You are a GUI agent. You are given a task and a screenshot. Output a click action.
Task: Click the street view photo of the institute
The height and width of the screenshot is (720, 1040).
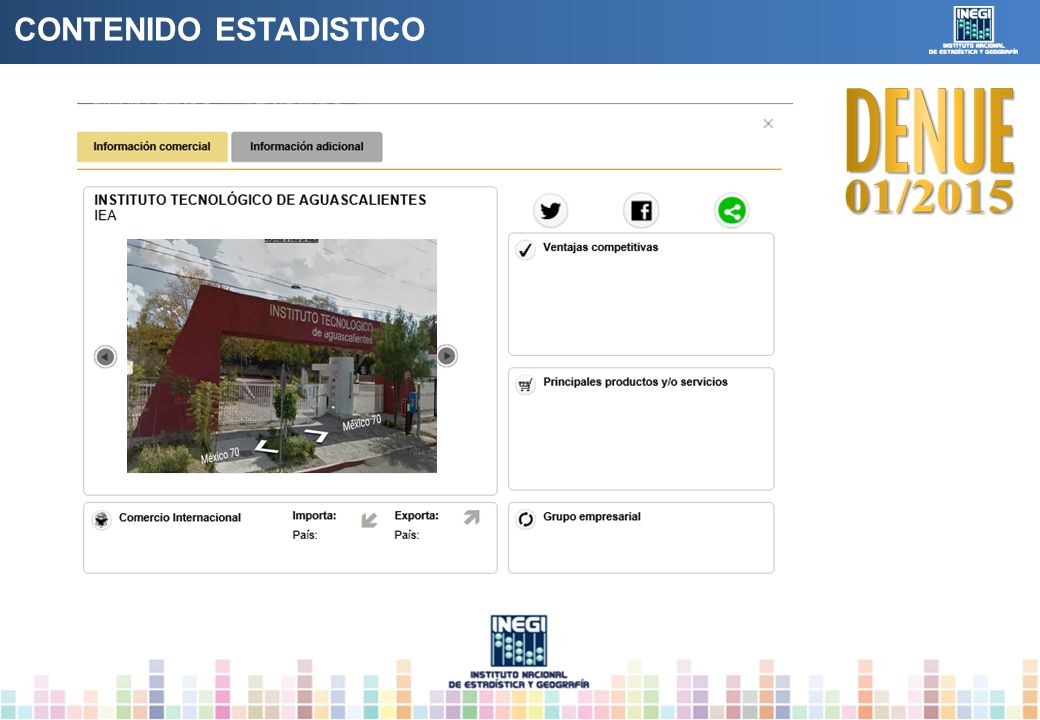click(282, 355)
